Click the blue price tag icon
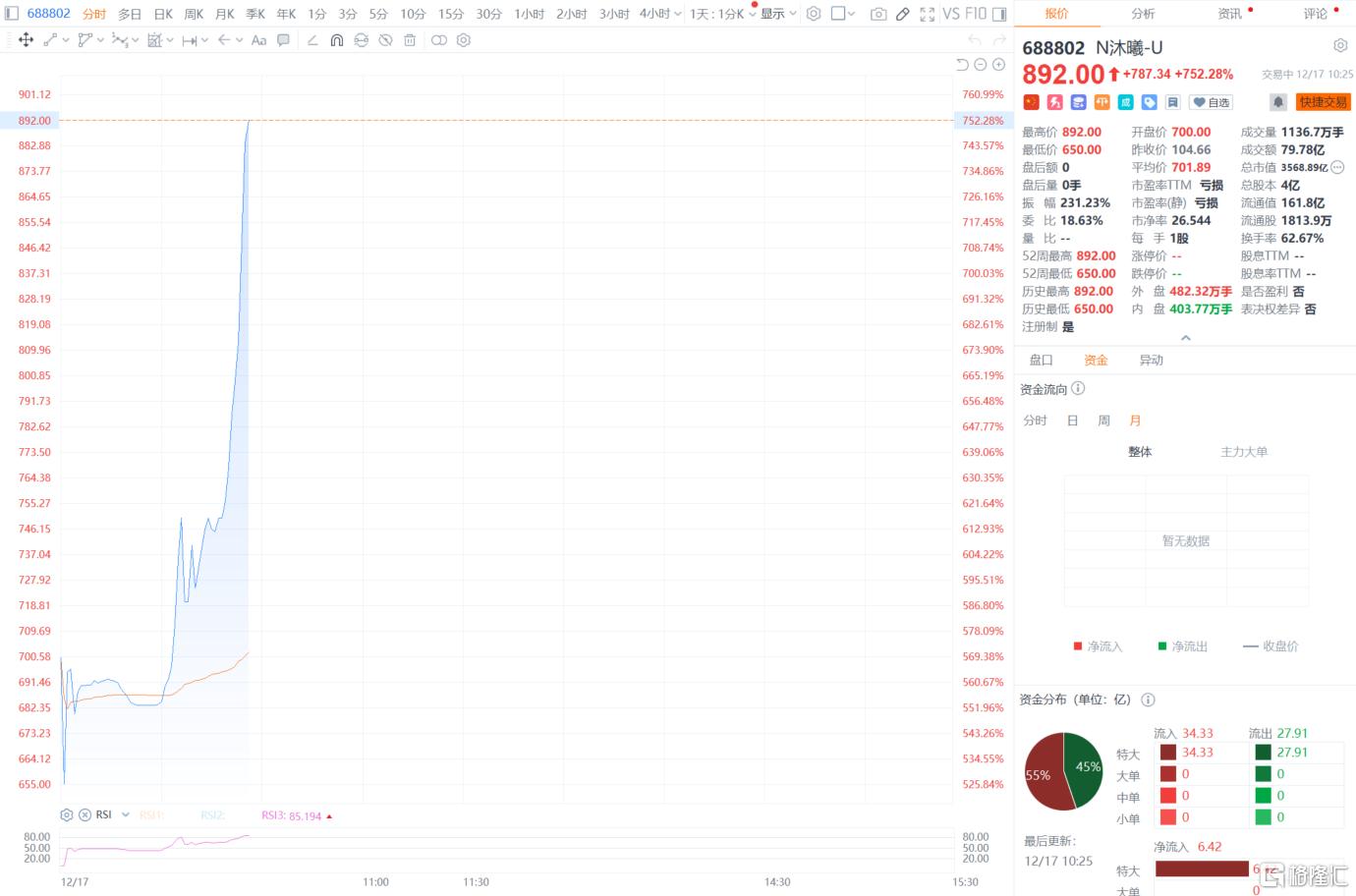The width and height of the screenshot is (1356, 896). (x=1149, y=102)
